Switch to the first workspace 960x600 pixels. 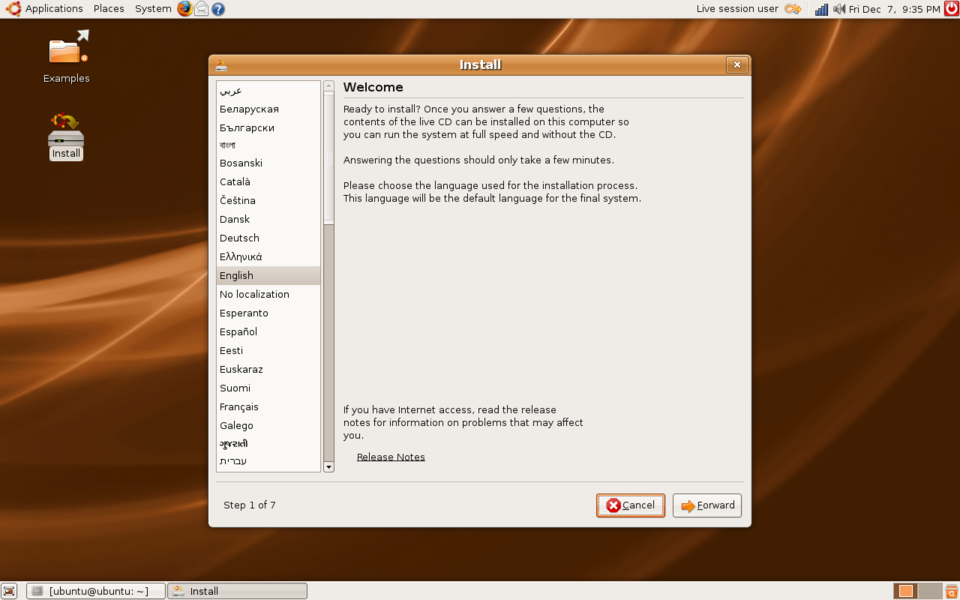[906, 591]
